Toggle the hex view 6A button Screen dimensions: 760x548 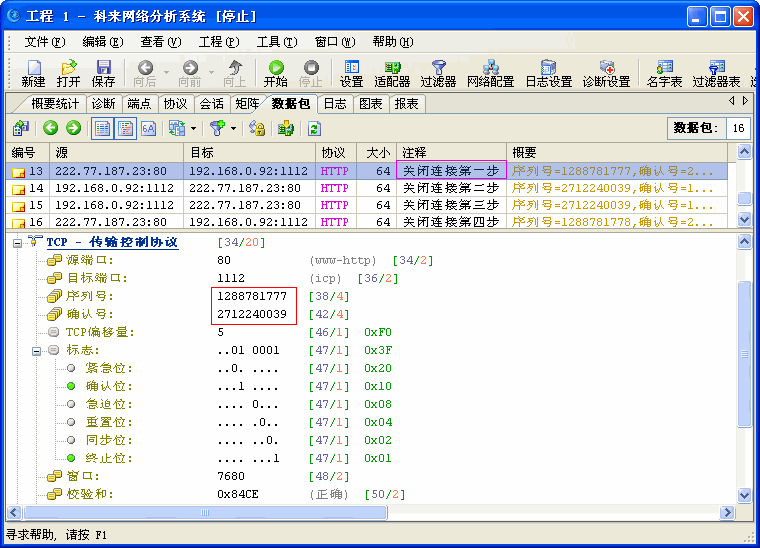[x=148, y=128]
